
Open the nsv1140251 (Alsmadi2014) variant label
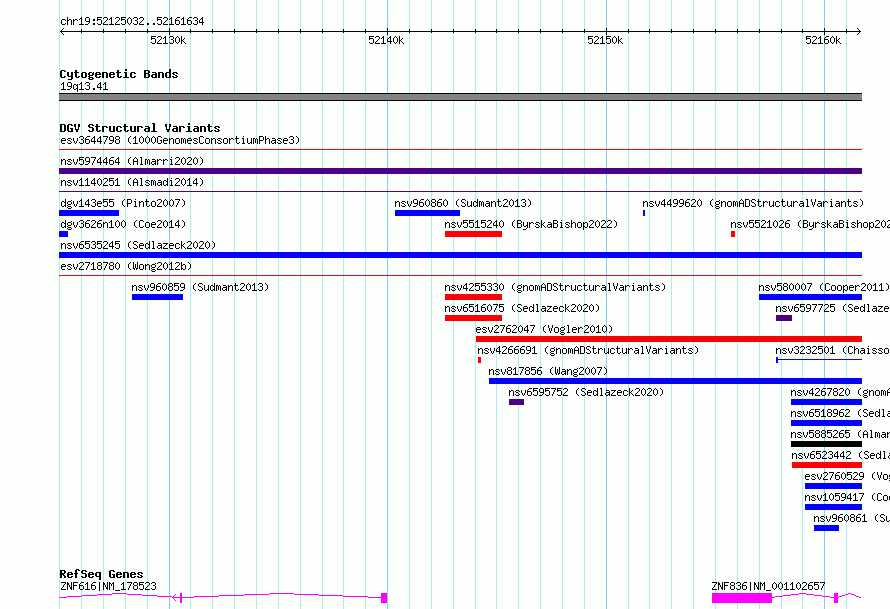tap(132, 182)
